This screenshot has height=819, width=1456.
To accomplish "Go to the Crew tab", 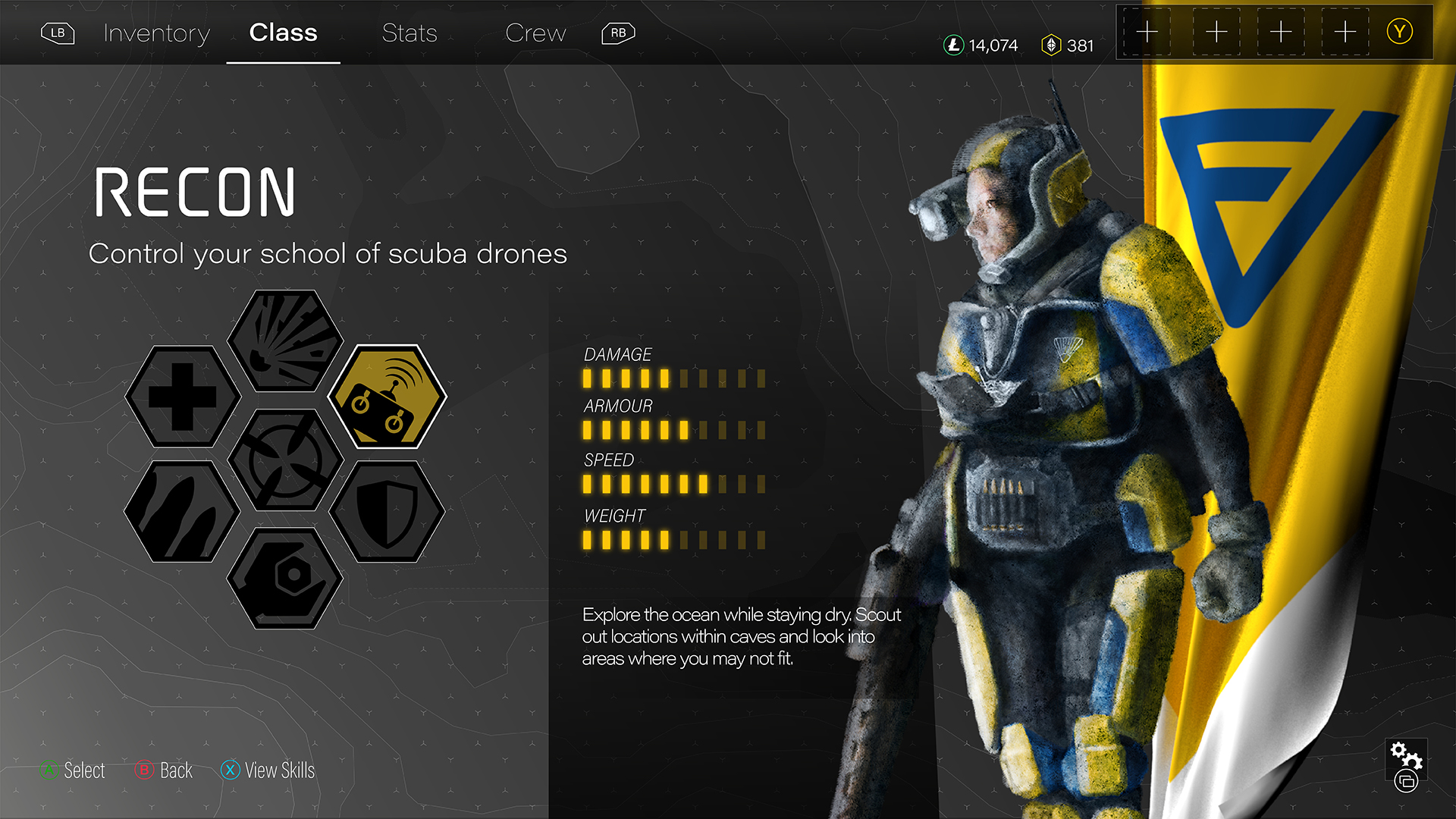I will 535,33.
